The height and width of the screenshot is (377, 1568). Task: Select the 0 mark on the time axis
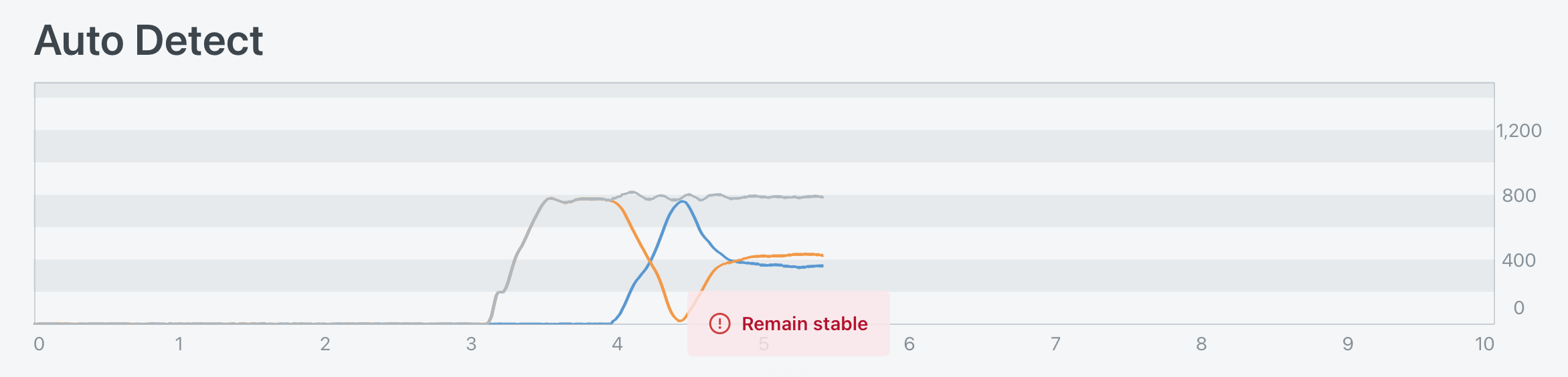pyautogui.click(x=39, y=344)
